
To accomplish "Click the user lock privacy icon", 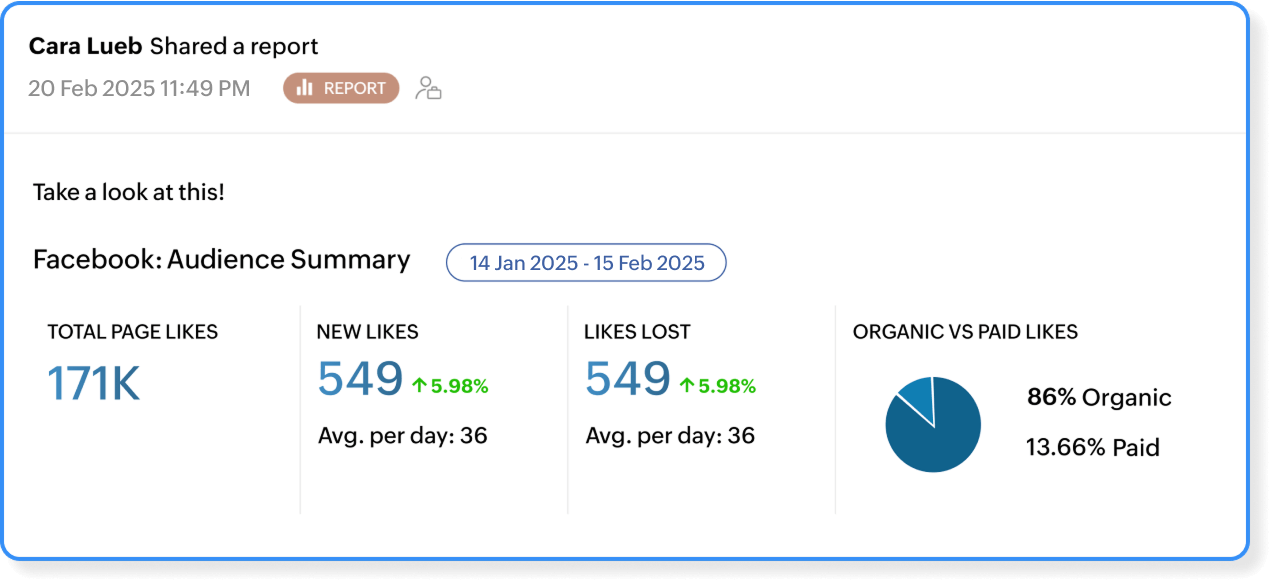I will [428, 88].
